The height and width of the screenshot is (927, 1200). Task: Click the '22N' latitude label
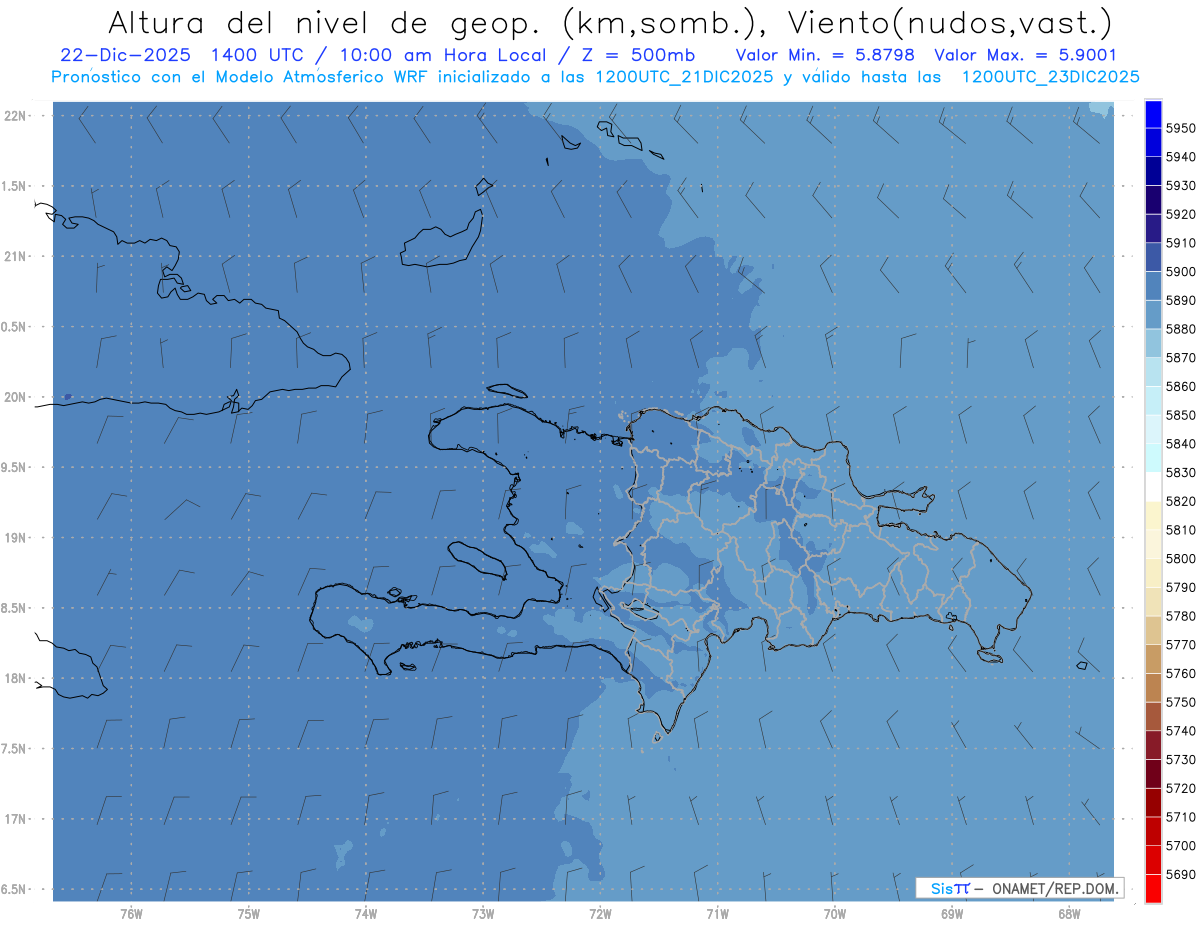click(17, 116)
